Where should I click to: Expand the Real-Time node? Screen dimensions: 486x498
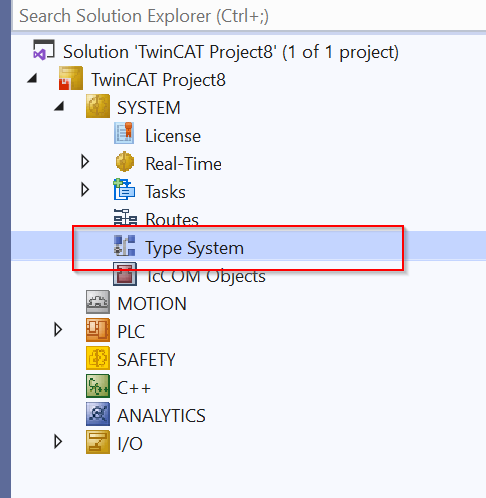click(x=85, y=162)
